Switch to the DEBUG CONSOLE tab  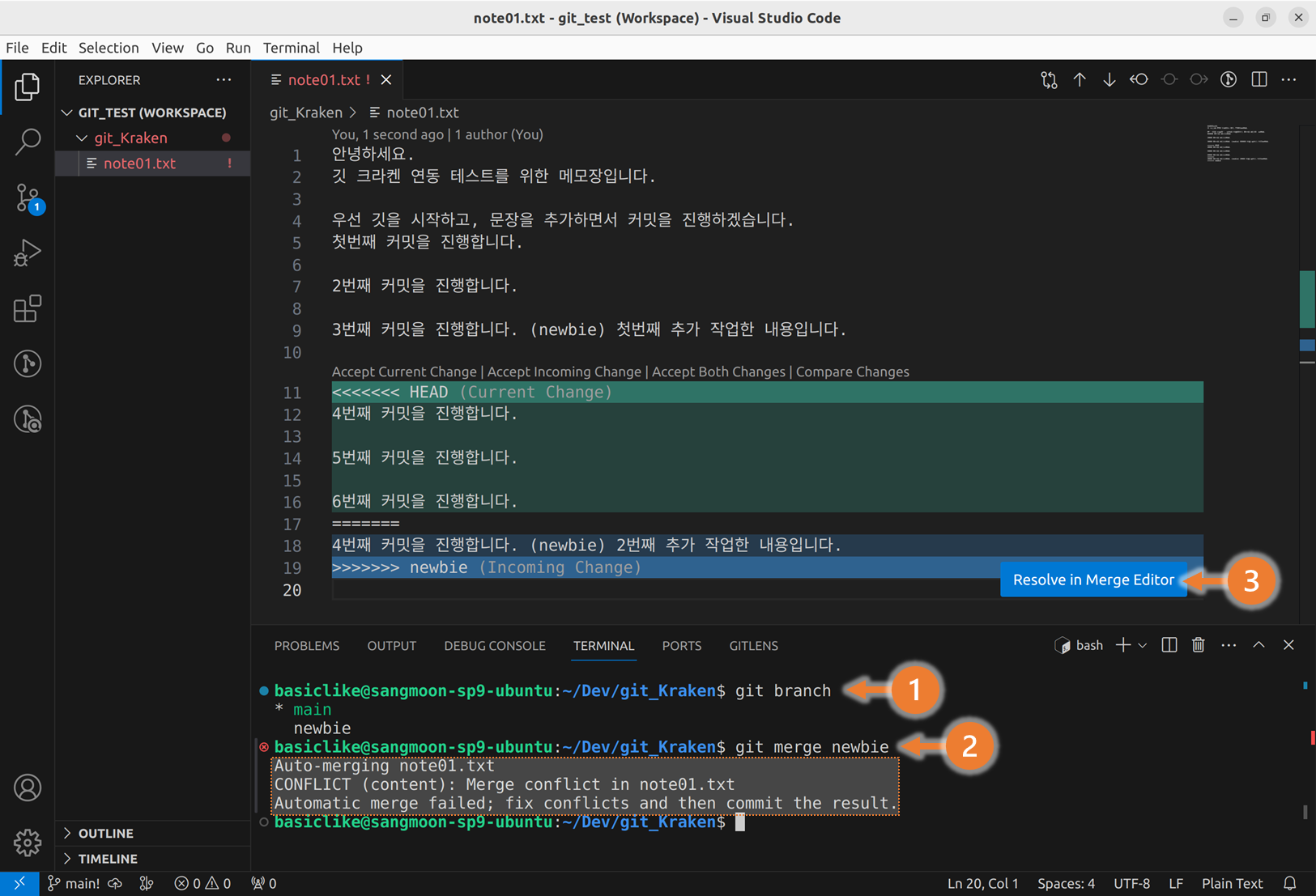495,646
